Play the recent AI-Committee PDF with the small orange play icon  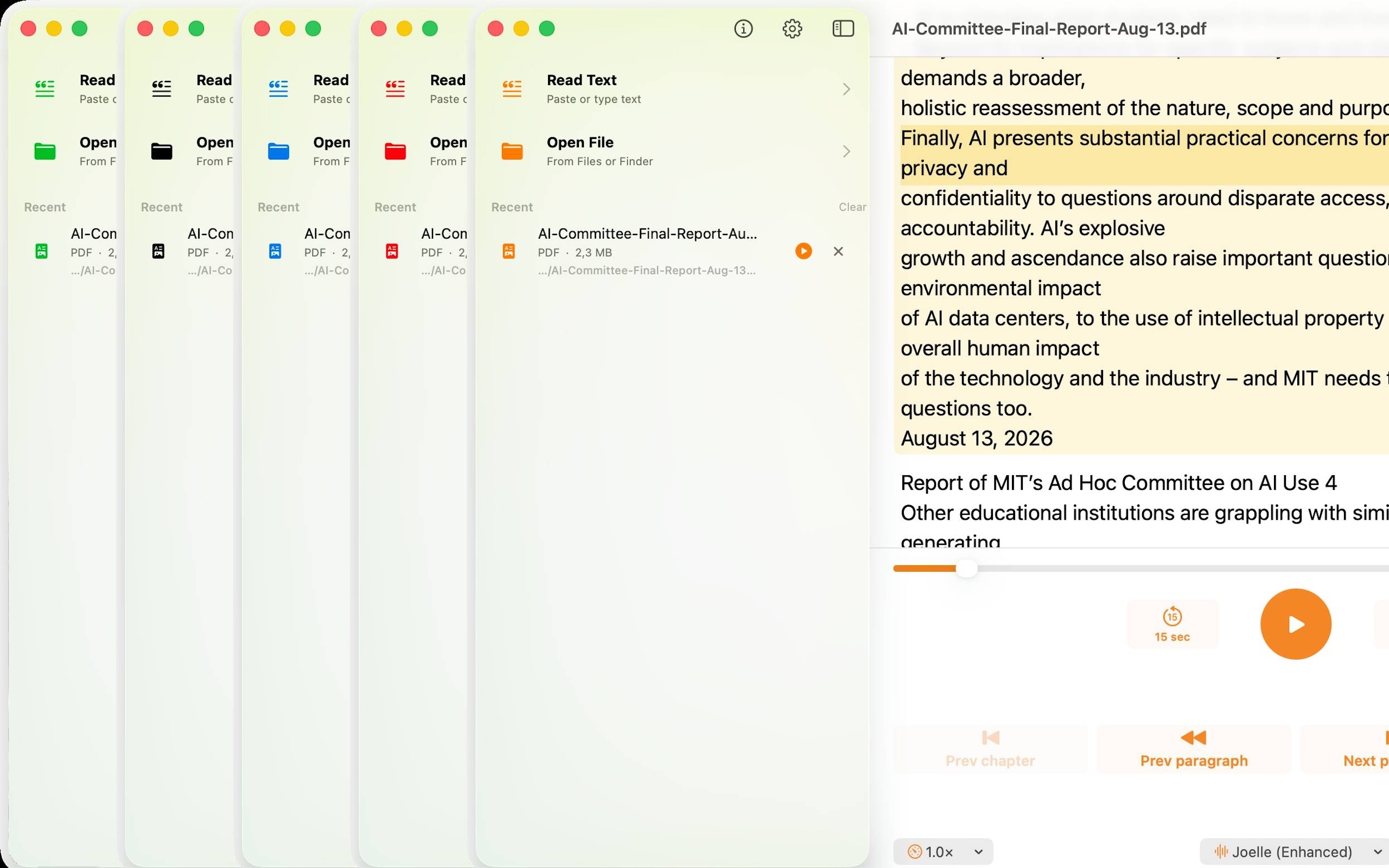coord(804,251)
